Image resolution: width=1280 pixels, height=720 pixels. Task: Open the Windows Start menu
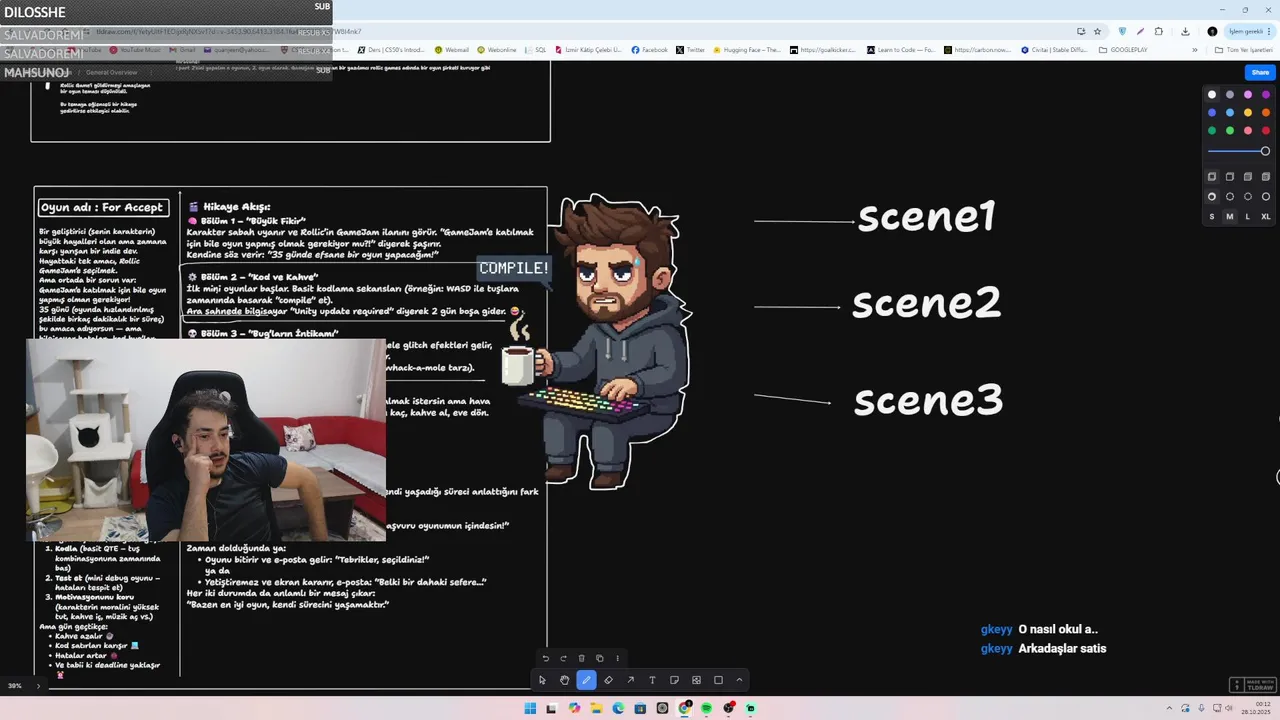tap(530, 708)
